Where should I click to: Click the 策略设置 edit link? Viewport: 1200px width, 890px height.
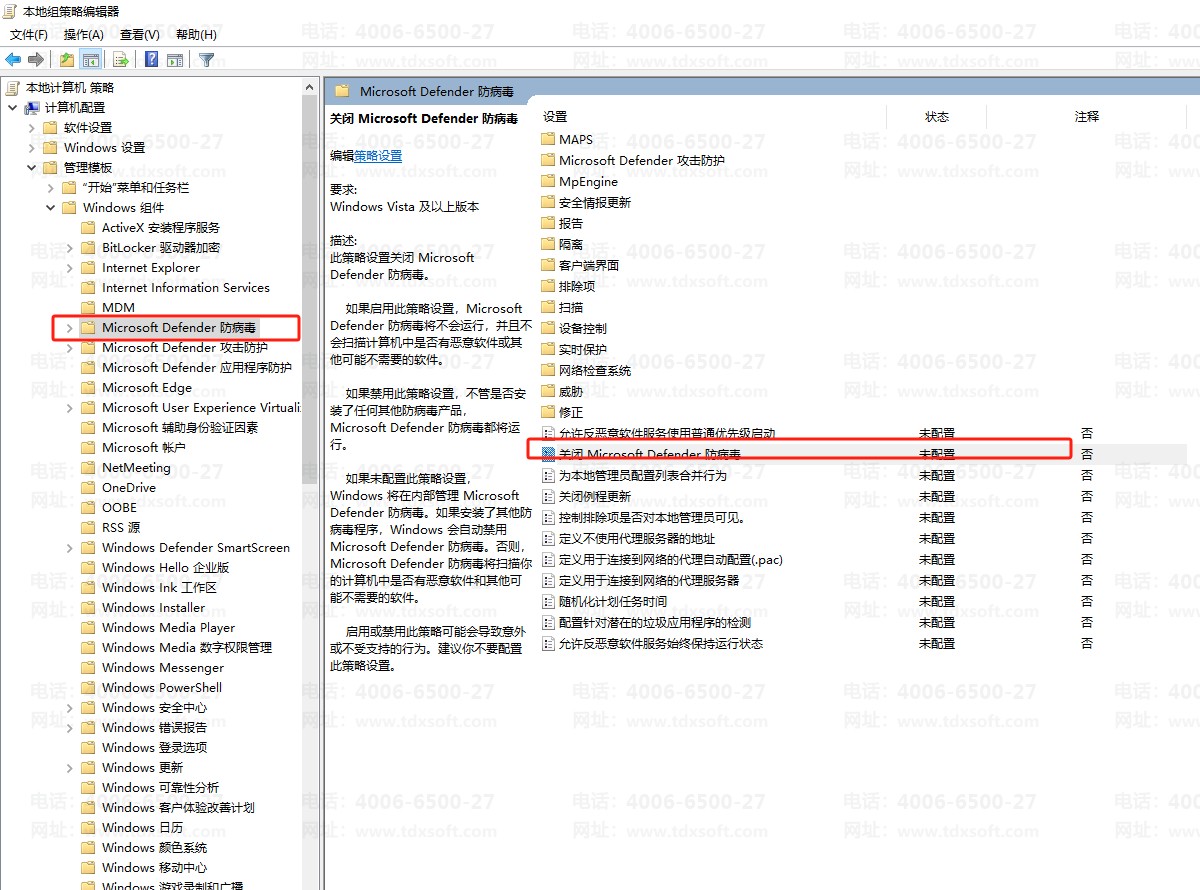click(x=378, y=156)
